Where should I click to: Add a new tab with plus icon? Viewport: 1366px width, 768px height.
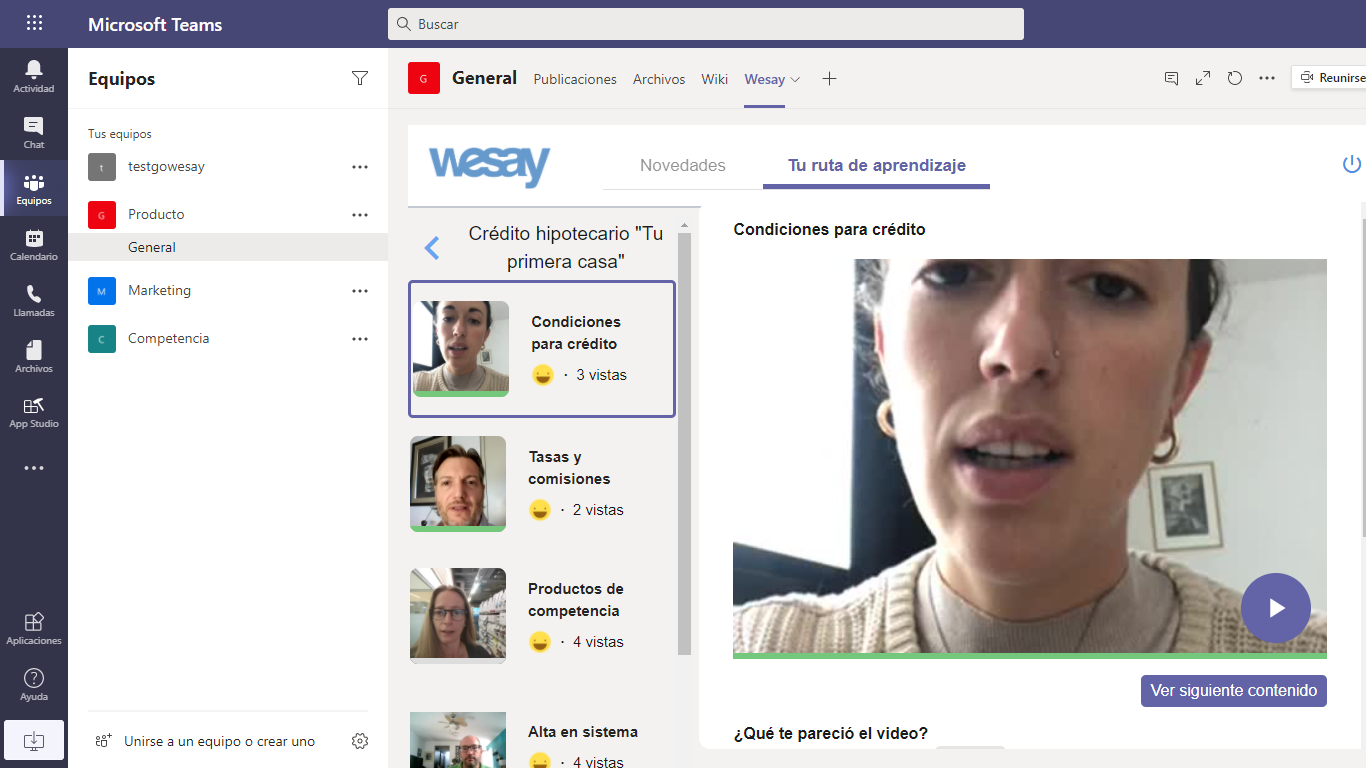(x=829, y=79)
